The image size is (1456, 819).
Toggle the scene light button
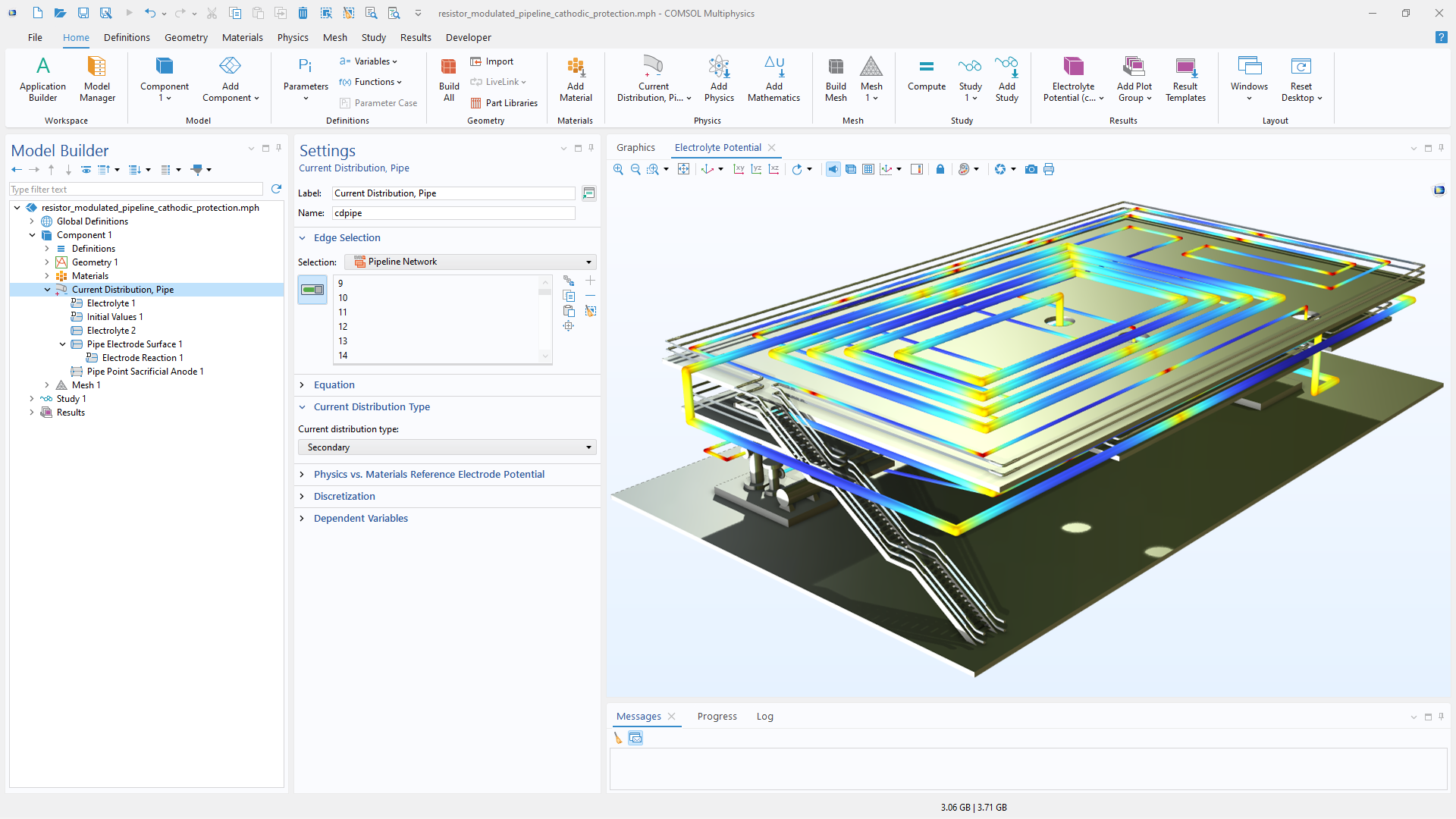point(833,169)
